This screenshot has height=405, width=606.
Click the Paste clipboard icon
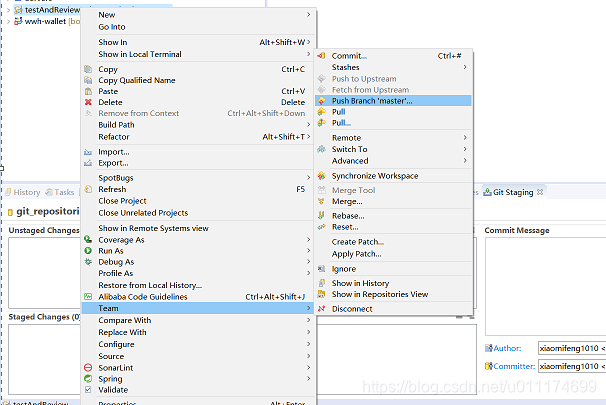coord(88,91)
